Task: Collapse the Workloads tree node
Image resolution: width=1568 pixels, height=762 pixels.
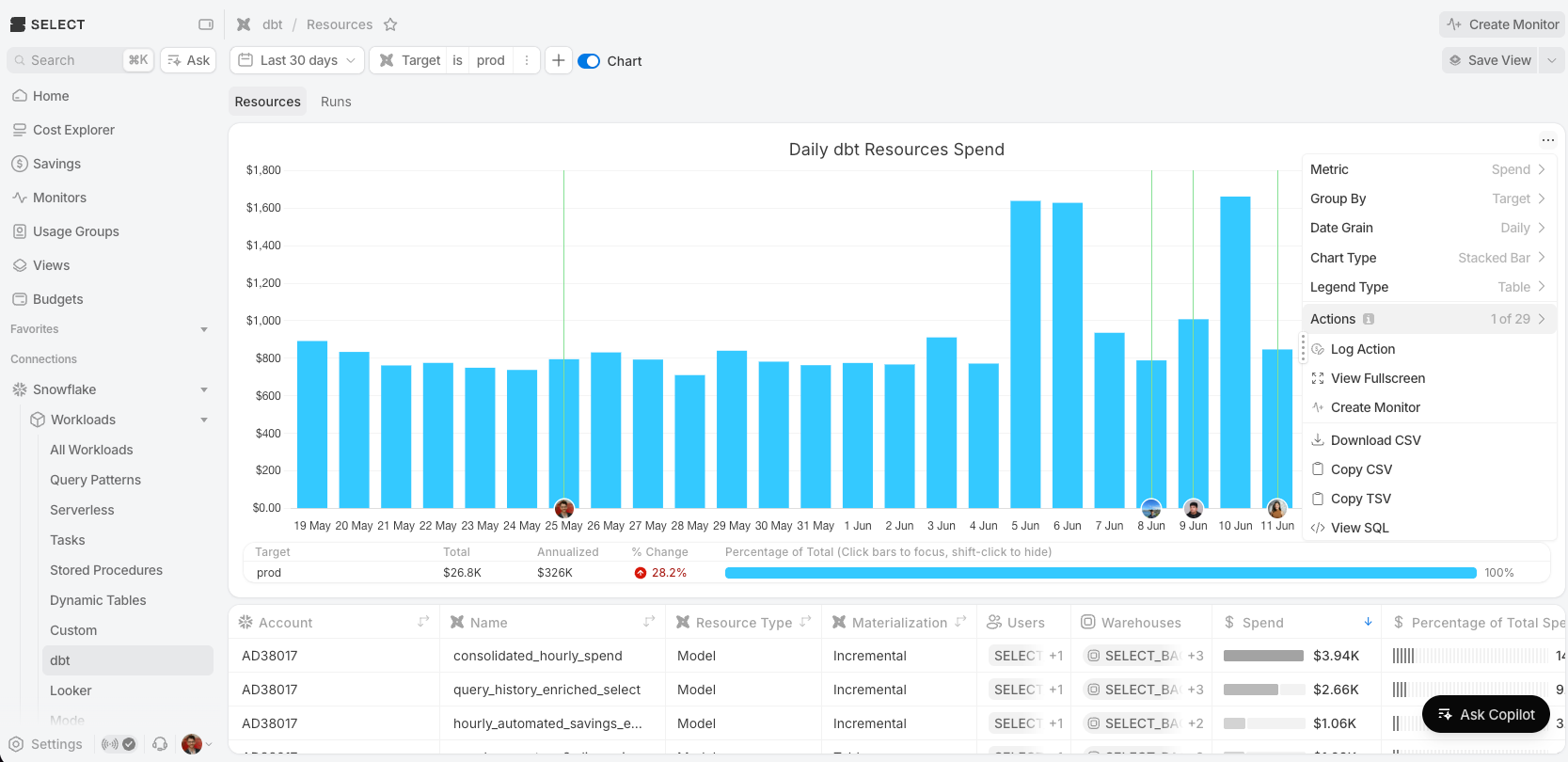Action: point(204,420)
